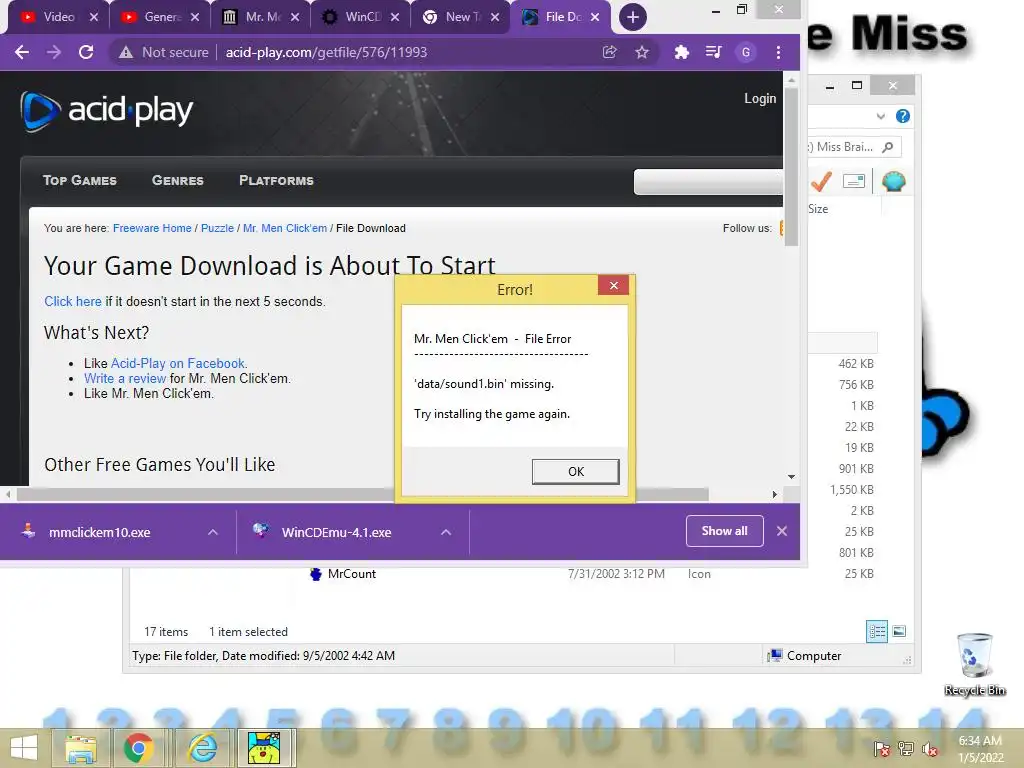Click Show all downloads
This screenshot has width=1024, height=768.
tap(724, 531)
